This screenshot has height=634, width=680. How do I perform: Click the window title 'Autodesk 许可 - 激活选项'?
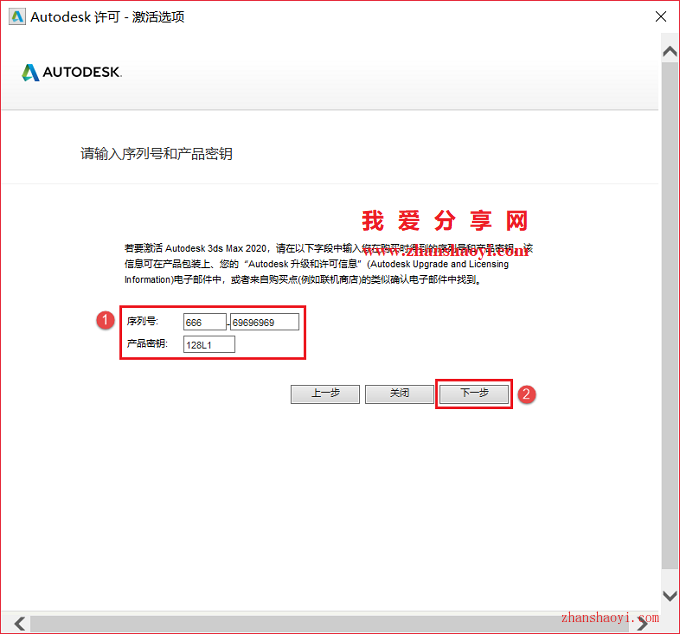108,17
